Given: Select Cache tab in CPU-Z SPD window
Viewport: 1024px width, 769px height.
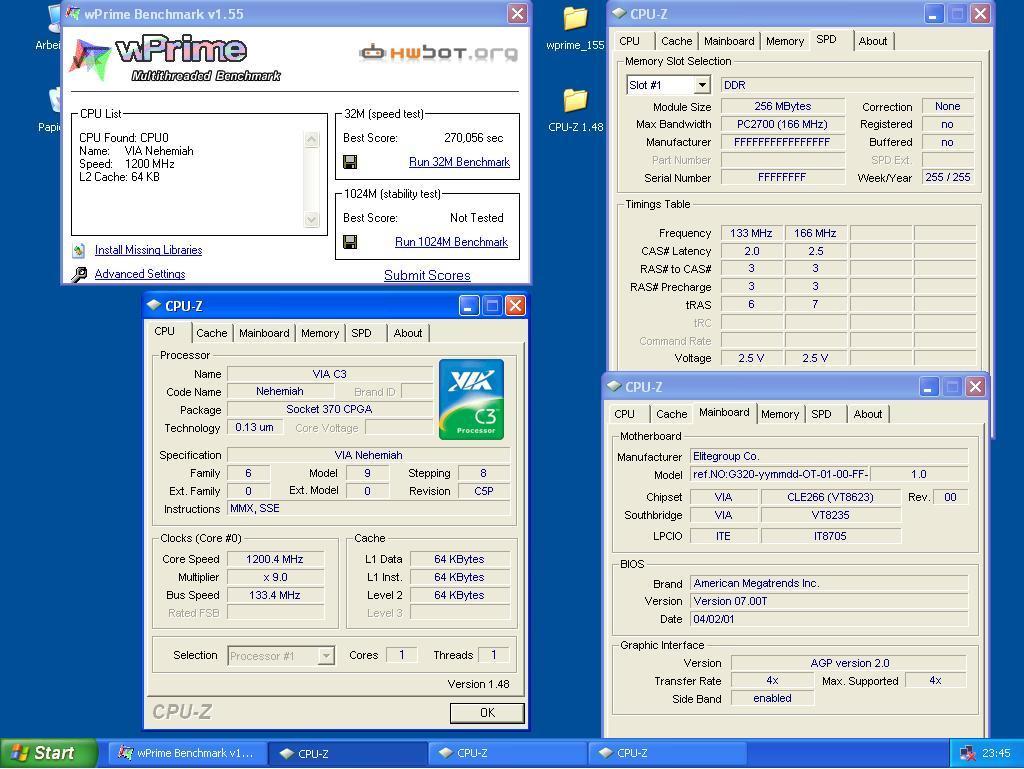Looking at the screenshot, I should pyautogui.click(x=677, y=41).
